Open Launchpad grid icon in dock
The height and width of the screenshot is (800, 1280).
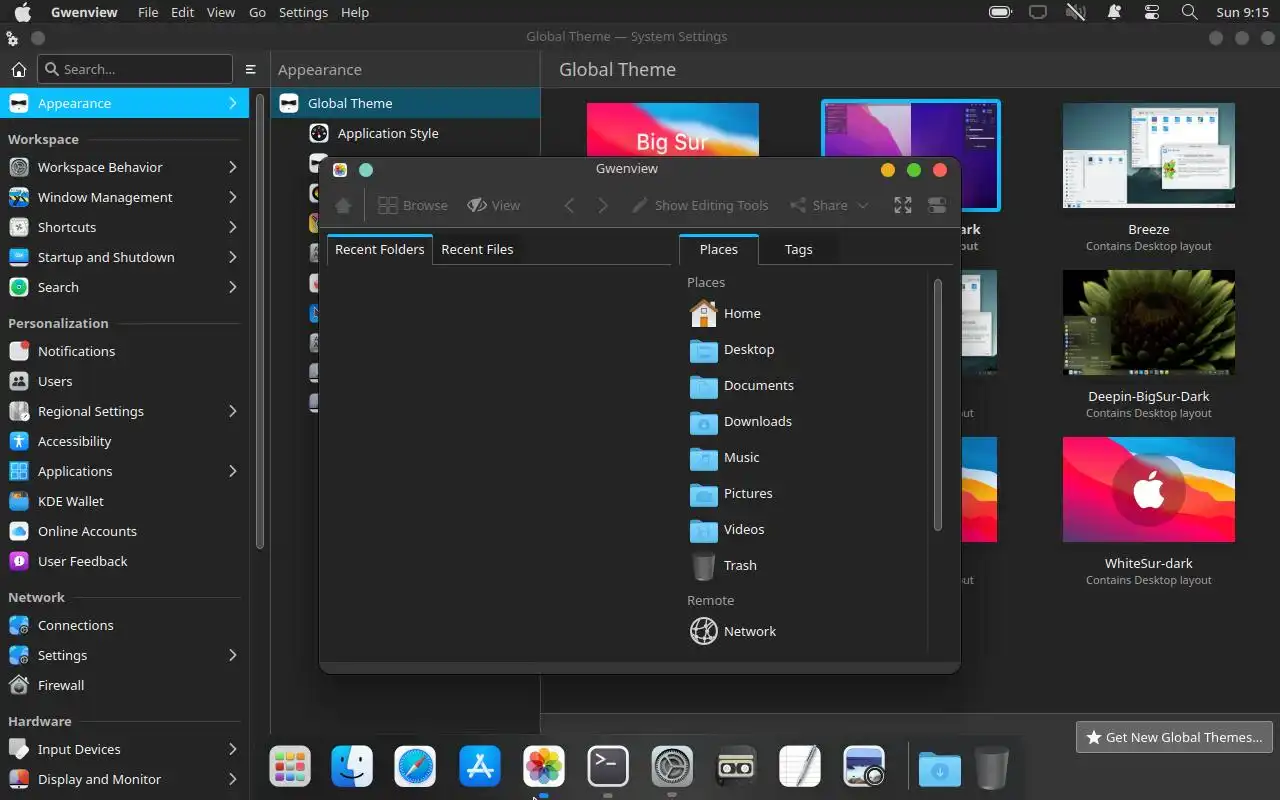[x=290, y=767]
